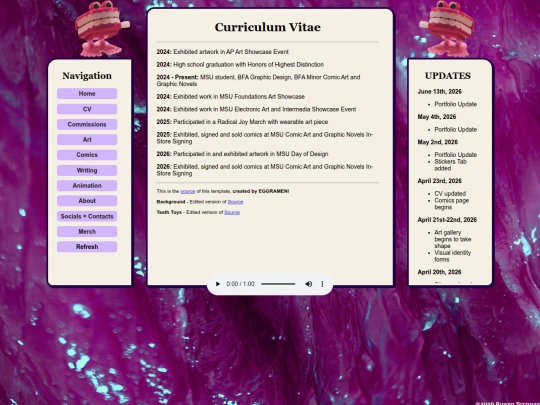Open the CV page

click(x=87, y=109)
